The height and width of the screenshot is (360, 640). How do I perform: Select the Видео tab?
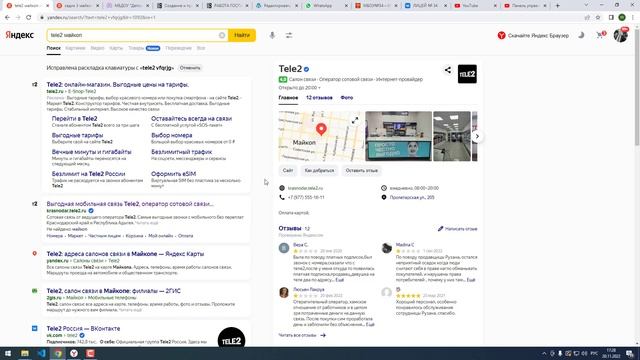pyautogui.click(x=97, y=48)
